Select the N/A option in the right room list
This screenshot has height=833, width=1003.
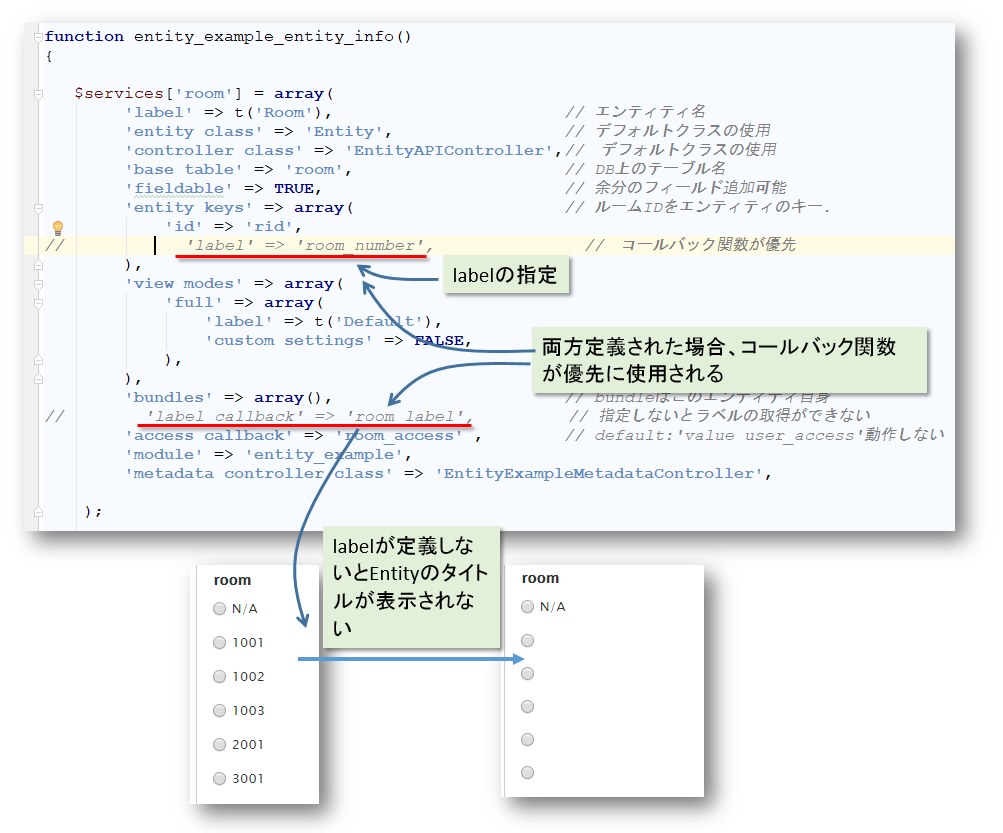click(x=527, y=606)
